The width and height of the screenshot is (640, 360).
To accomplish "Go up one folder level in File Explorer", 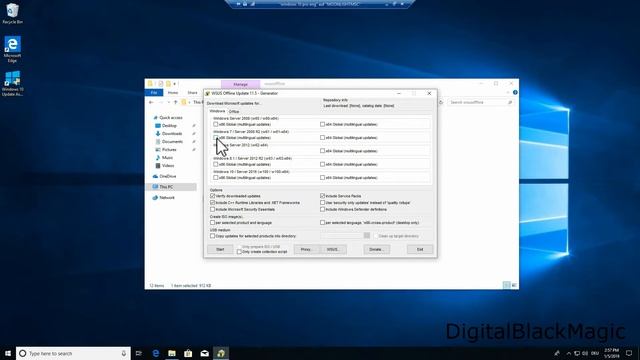I will tap(176, 102).
